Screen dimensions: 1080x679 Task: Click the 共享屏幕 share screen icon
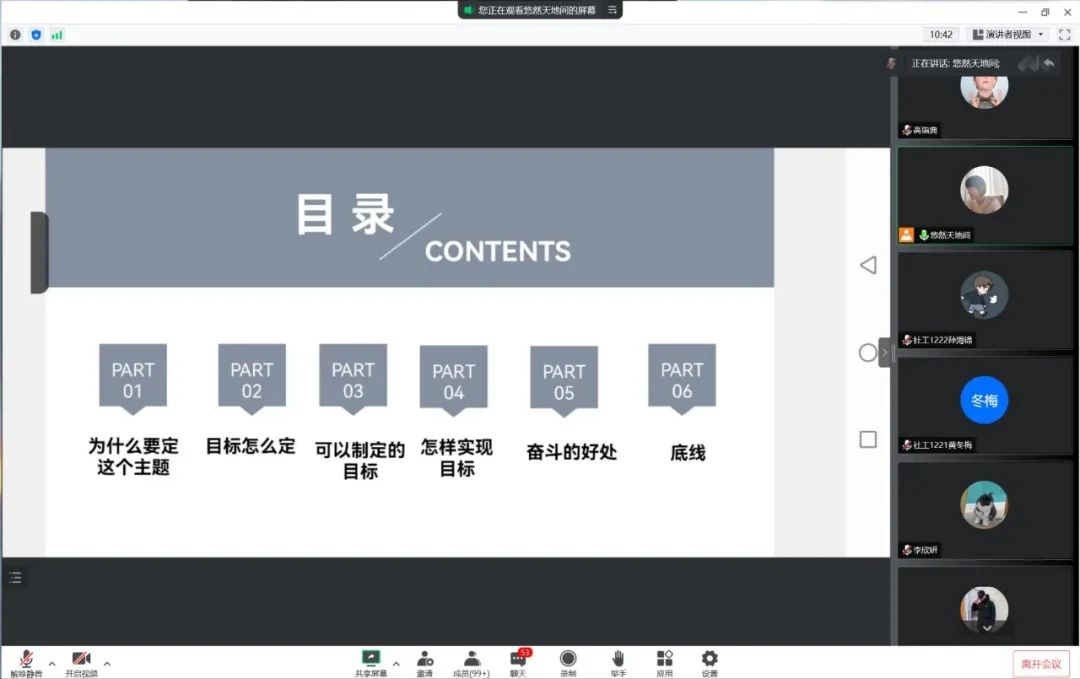pyautogui.click(x=371, y=659)
